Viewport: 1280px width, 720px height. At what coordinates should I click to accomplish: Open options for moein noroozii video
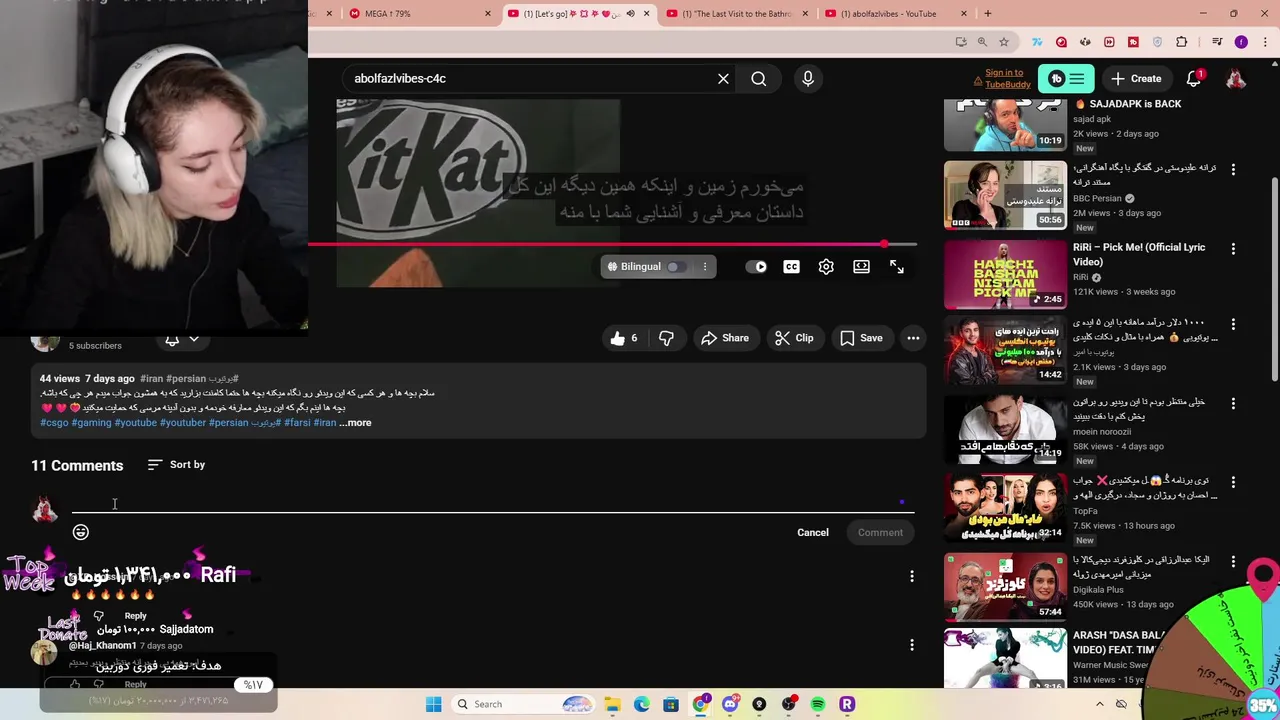tap(1233, 403)
